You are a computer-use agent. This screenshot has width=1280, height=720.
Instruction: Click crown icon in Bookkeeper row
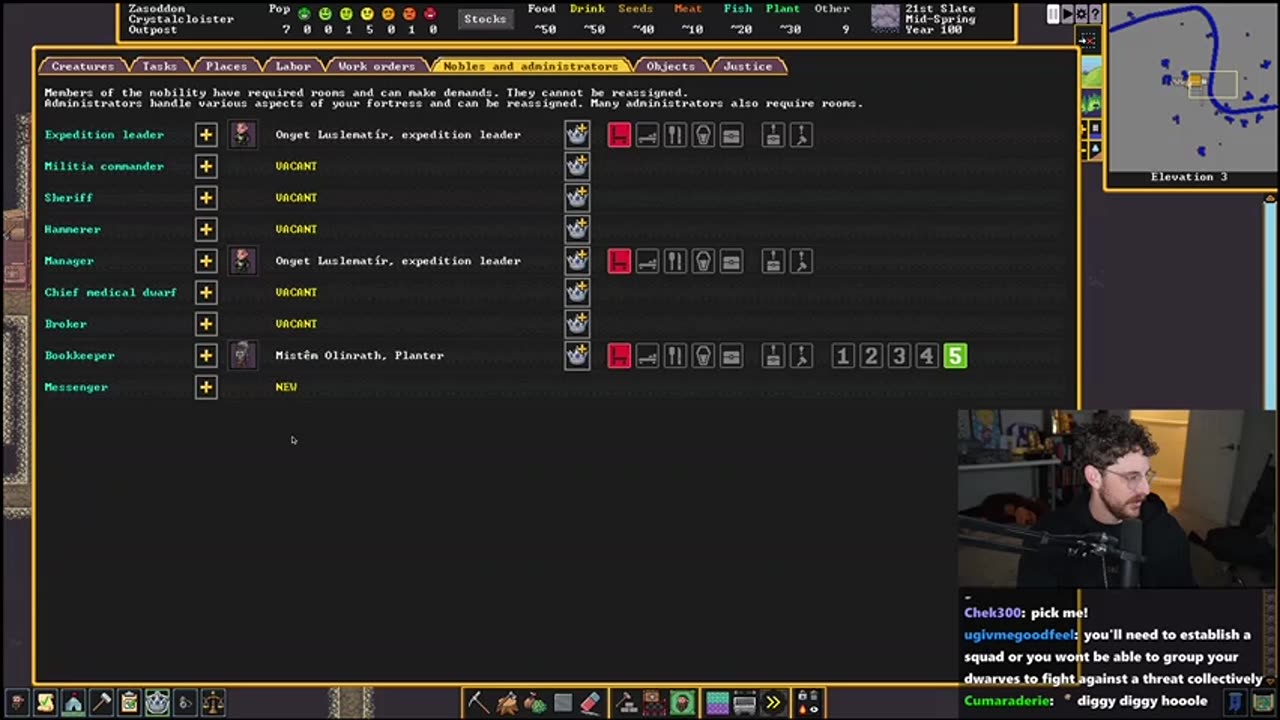tap(577, 356)
